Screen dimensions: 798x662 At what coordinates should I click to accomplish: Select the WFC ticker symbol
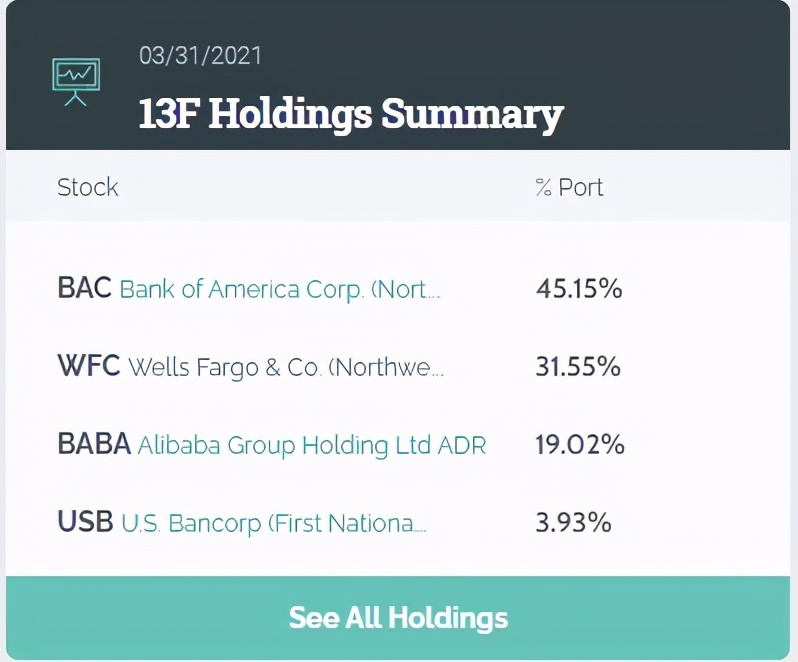[89, 365]
